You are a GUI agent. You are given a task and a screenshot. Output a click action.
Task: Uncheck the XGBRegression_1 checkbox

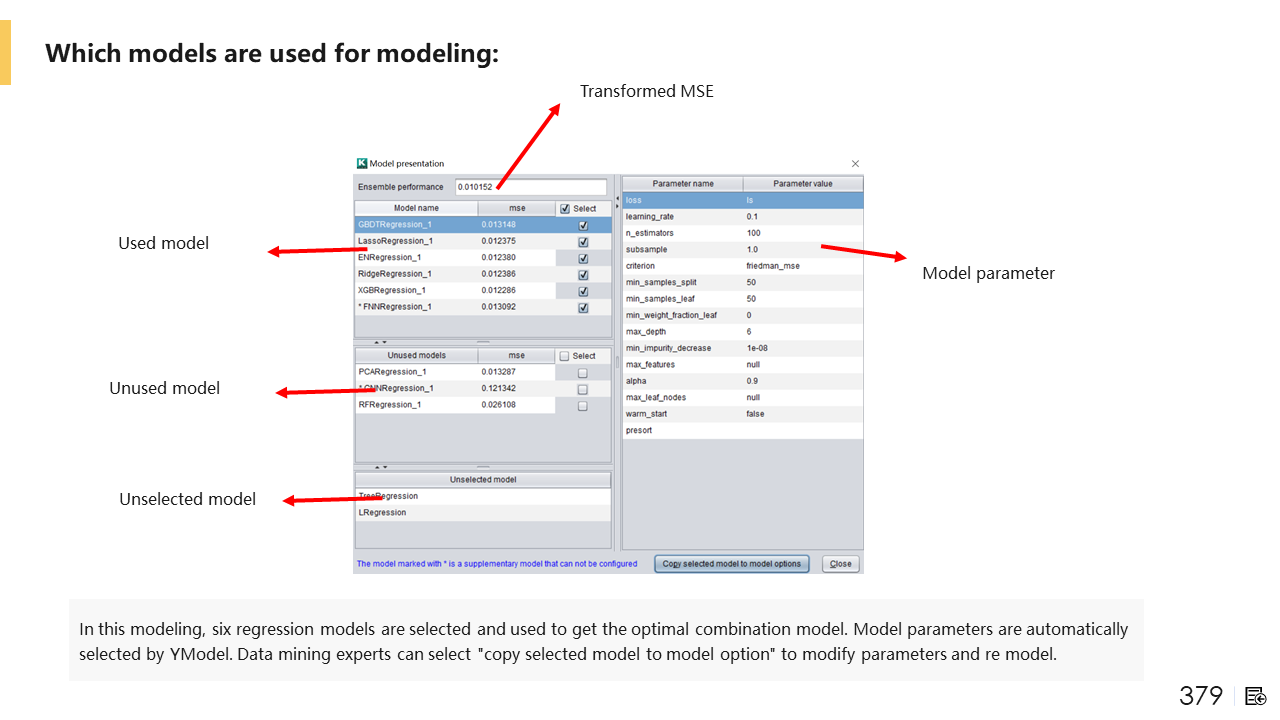(x=583, y=291)
